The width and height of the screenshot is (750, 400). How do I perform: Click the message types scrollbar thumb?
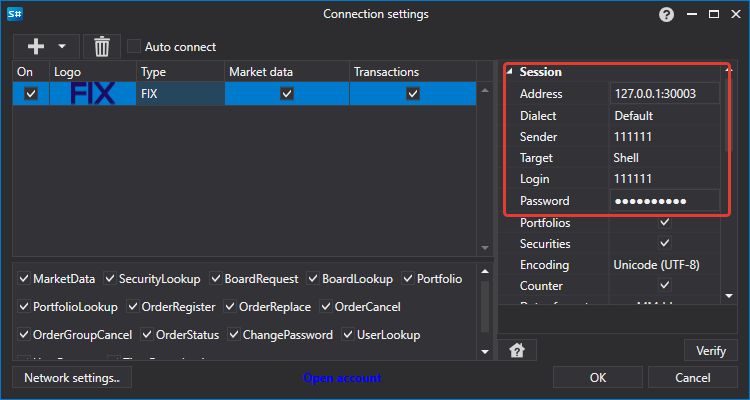485,307
